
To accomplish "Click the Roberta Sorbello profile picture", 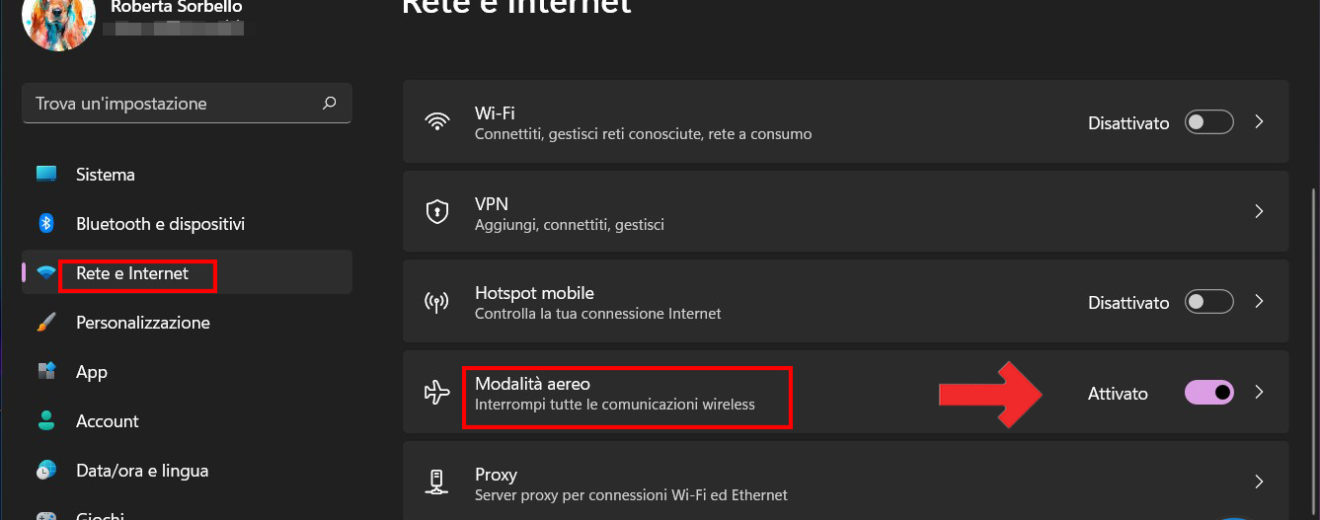I will 58,20.
